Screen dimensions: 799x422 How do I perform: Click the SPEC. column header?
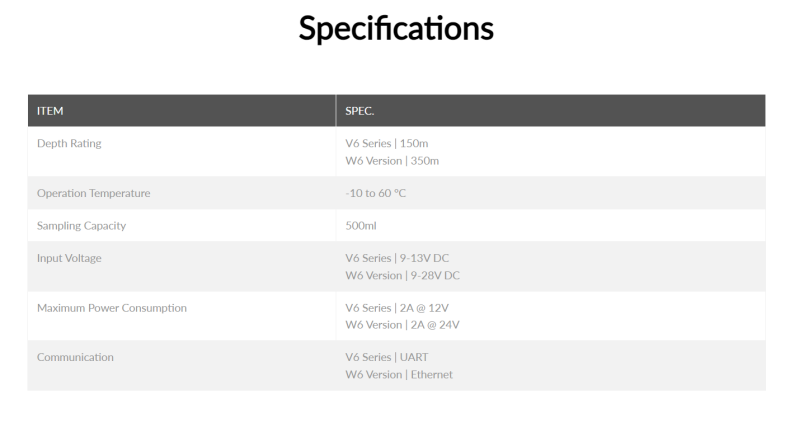tap(360, 111)
